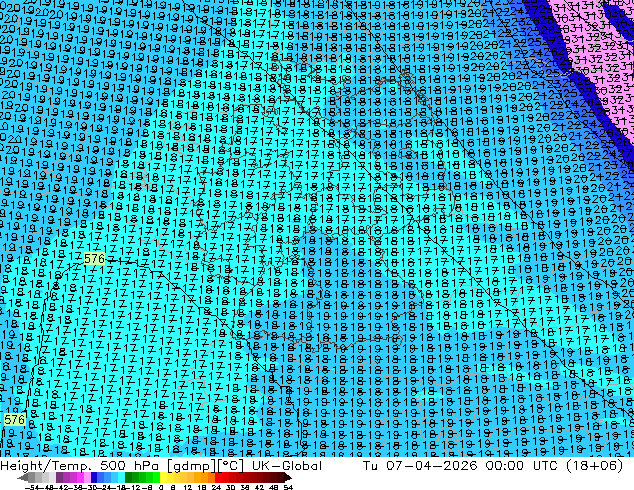
Task: Click the 'UK-Global' model label
Action: click(x=287, y=465)
